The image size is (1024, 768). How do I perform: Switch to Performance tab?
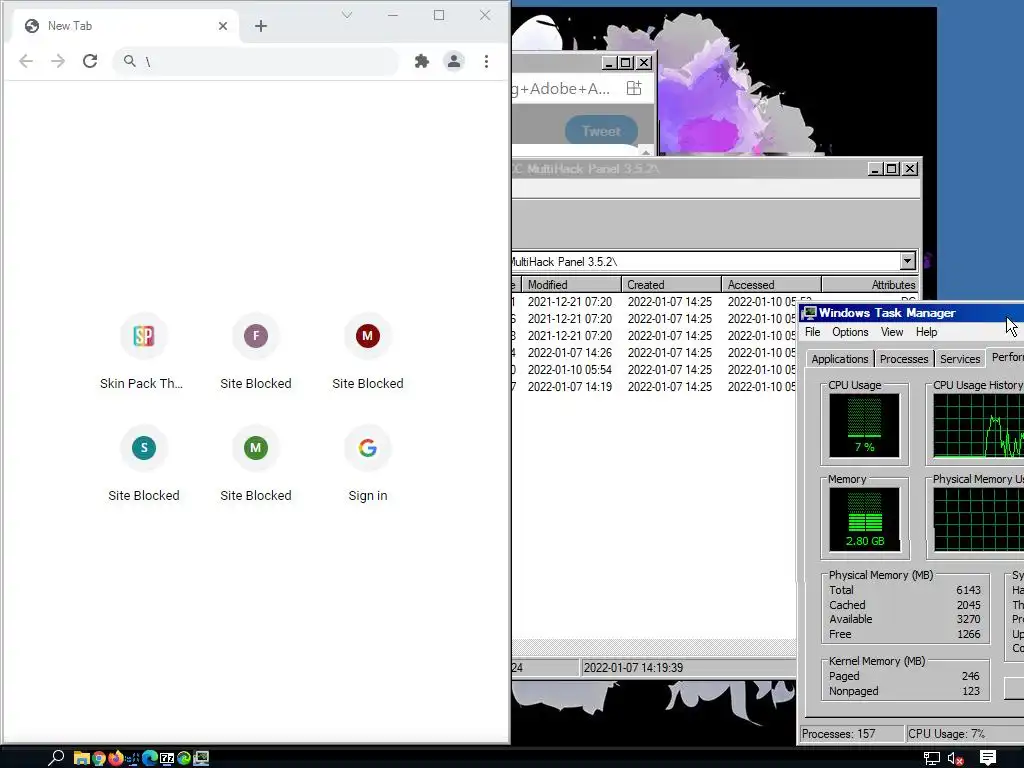click(1006, 357)
